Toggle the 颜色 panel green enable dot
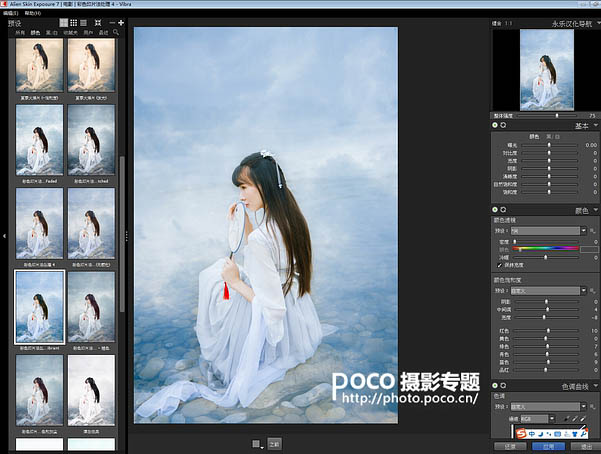 (x=495, y=210)
